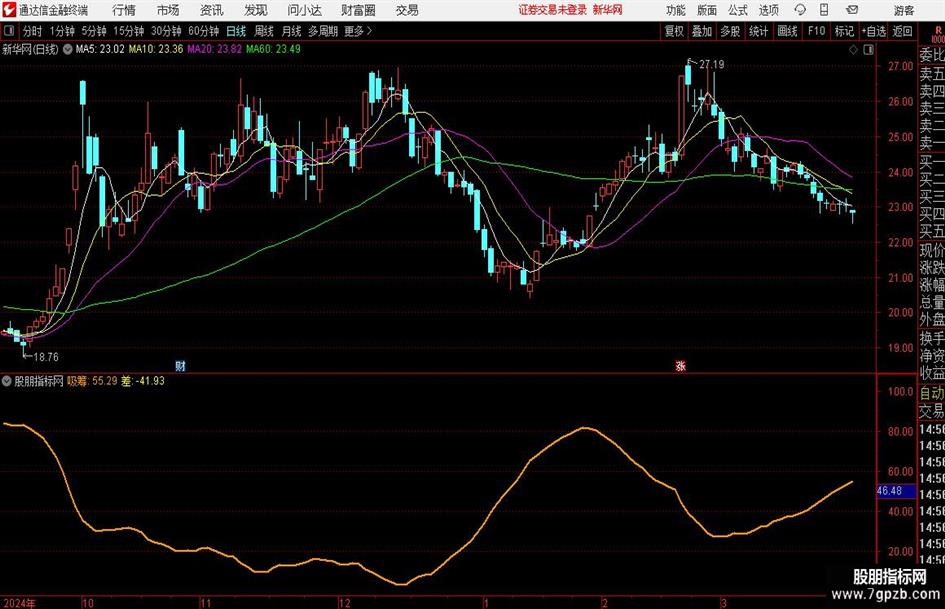
Task: Open the customer service headset icon
Action: click(x=800, y=10)
